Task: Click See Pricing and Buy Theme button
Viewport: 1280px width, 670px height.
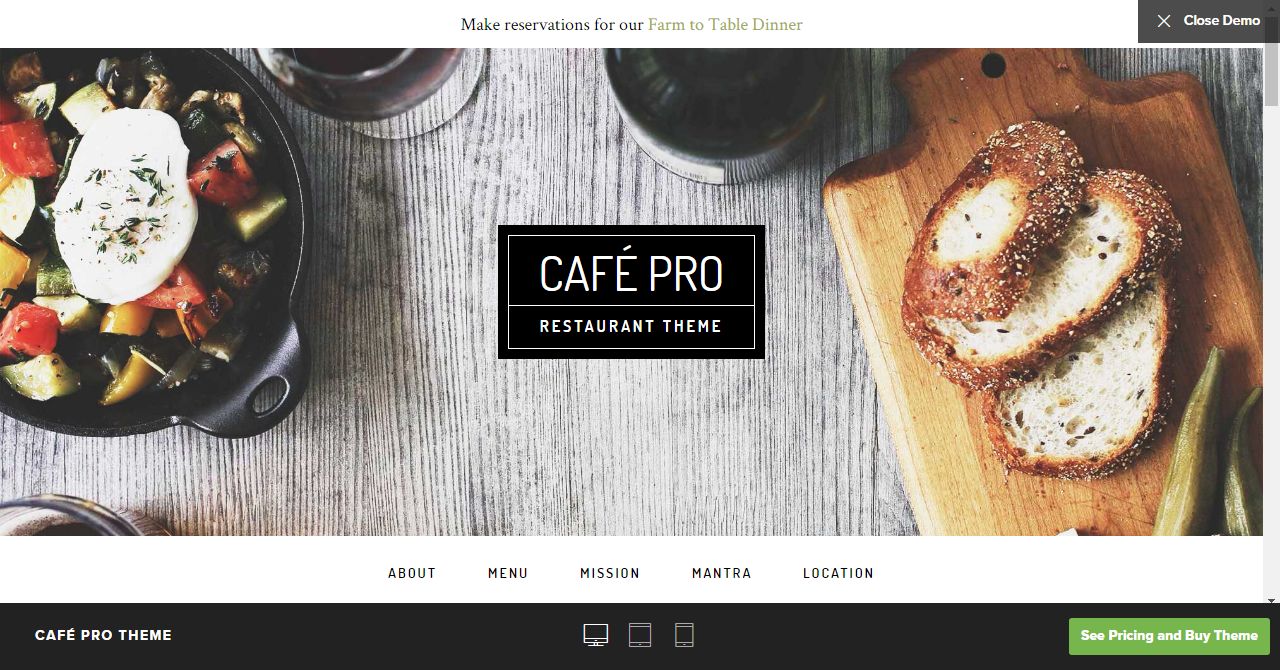Action: tap(1169, 636)
